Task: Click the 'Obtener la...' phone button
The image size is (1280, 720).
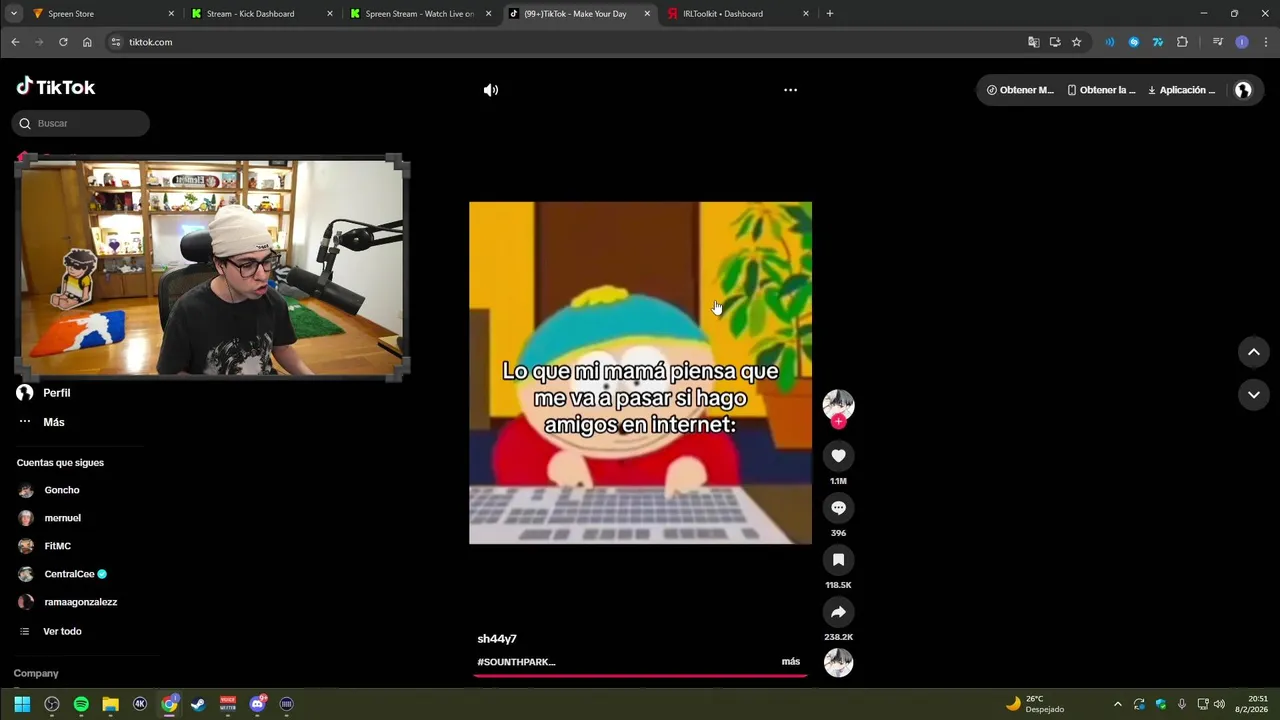Action: [1101, 90]
